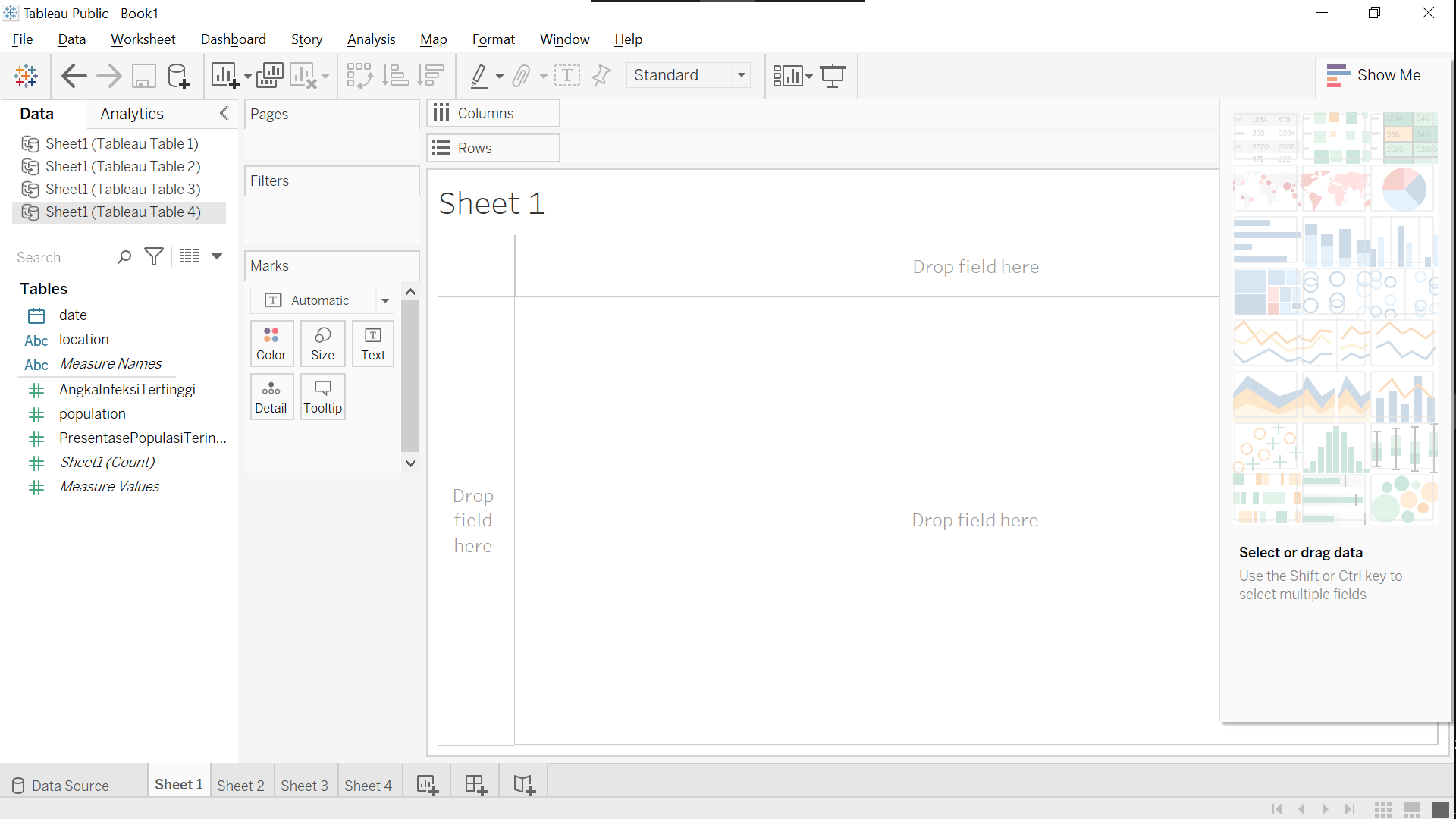Toggle view data list icon in Data pane
1456x819 pixels.
pos(190,256)
